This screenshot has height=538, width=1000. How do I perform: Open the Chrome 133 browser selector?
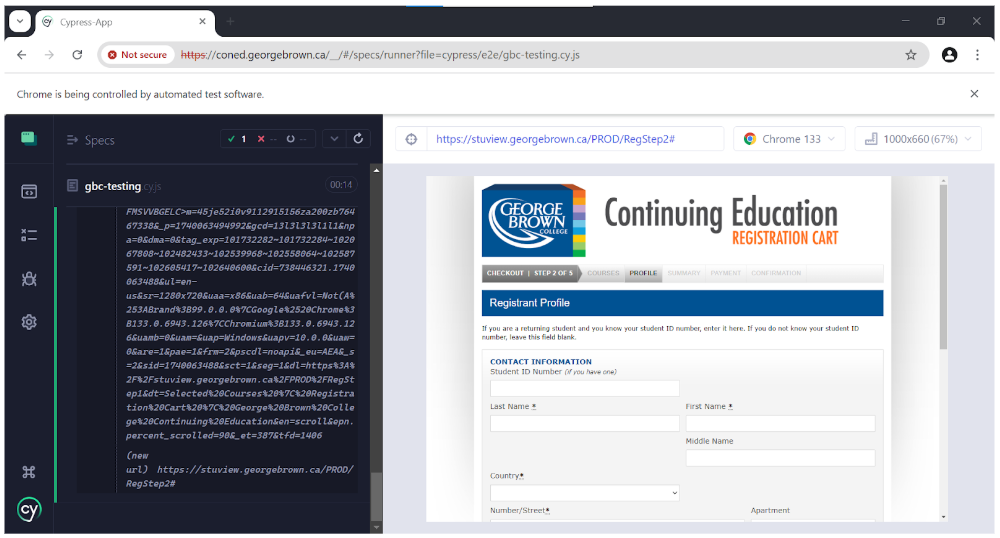pyautogui.click(x=790, y=139)
